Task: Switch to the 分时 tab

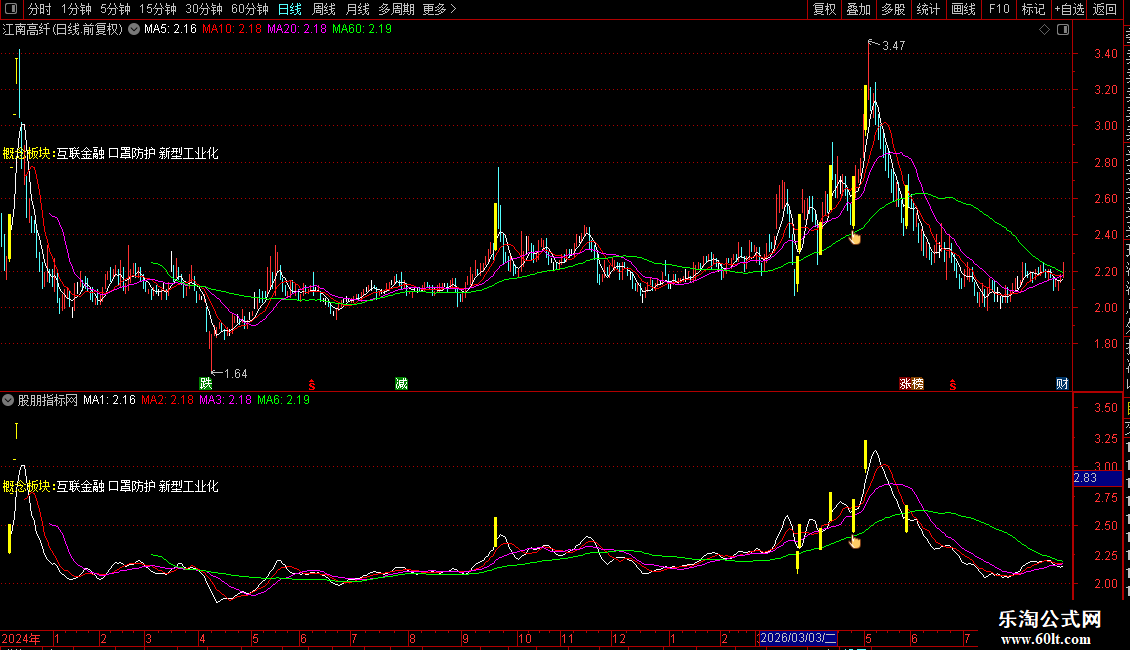Action: [40, 9]
